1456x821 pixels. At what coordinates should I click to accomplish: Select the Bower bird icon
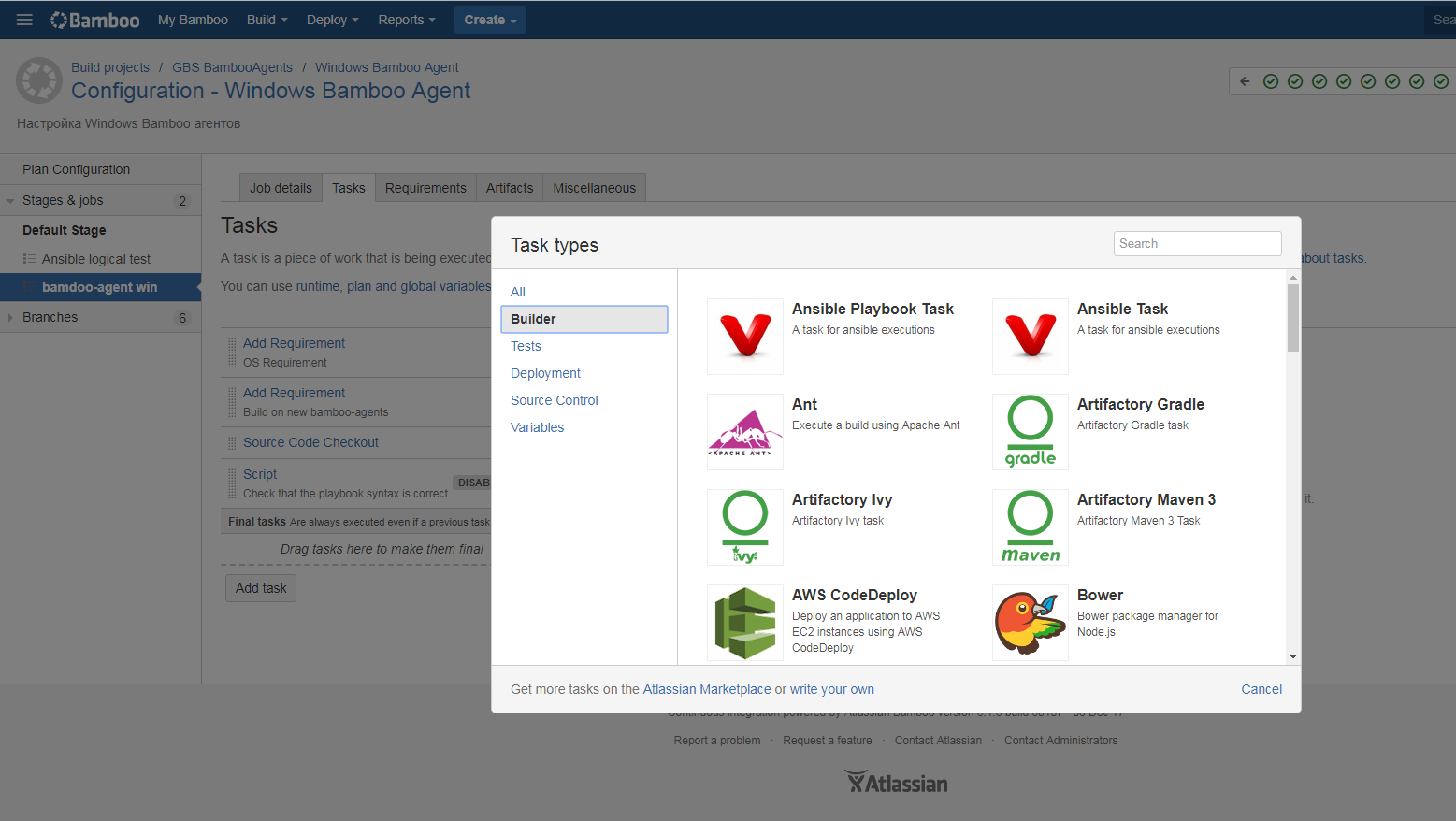[1031, 623]
